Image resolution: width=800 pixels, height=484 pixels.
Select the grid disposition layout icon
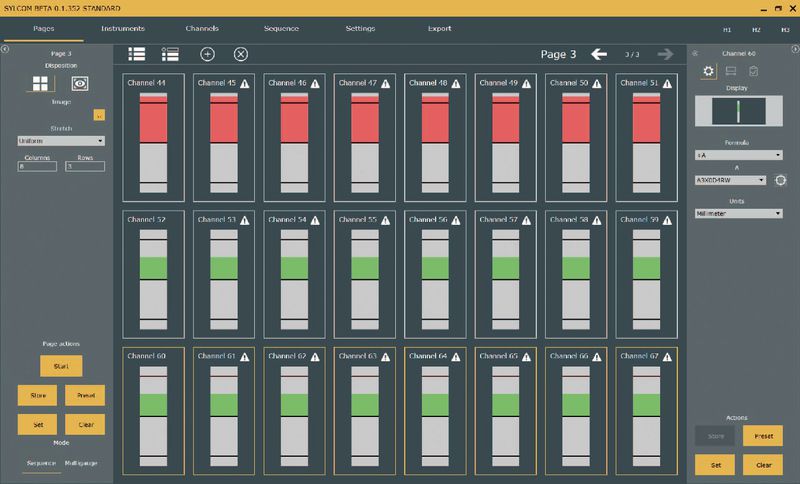[x=41, y=85]
